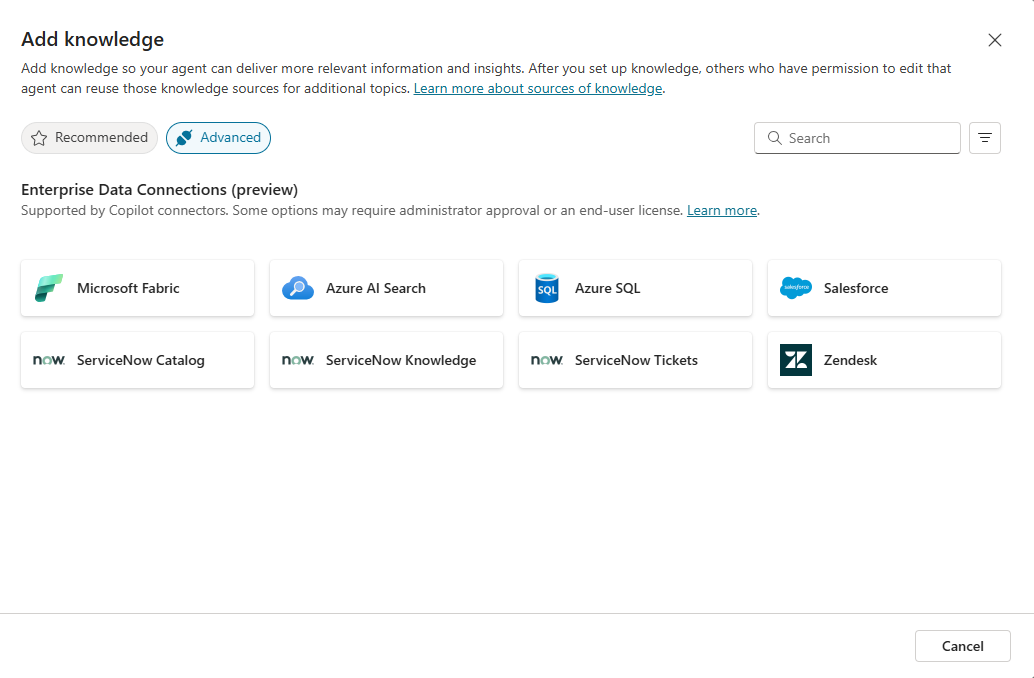
Task: Click the Azure SQL database icon
Action: point(547,288)
